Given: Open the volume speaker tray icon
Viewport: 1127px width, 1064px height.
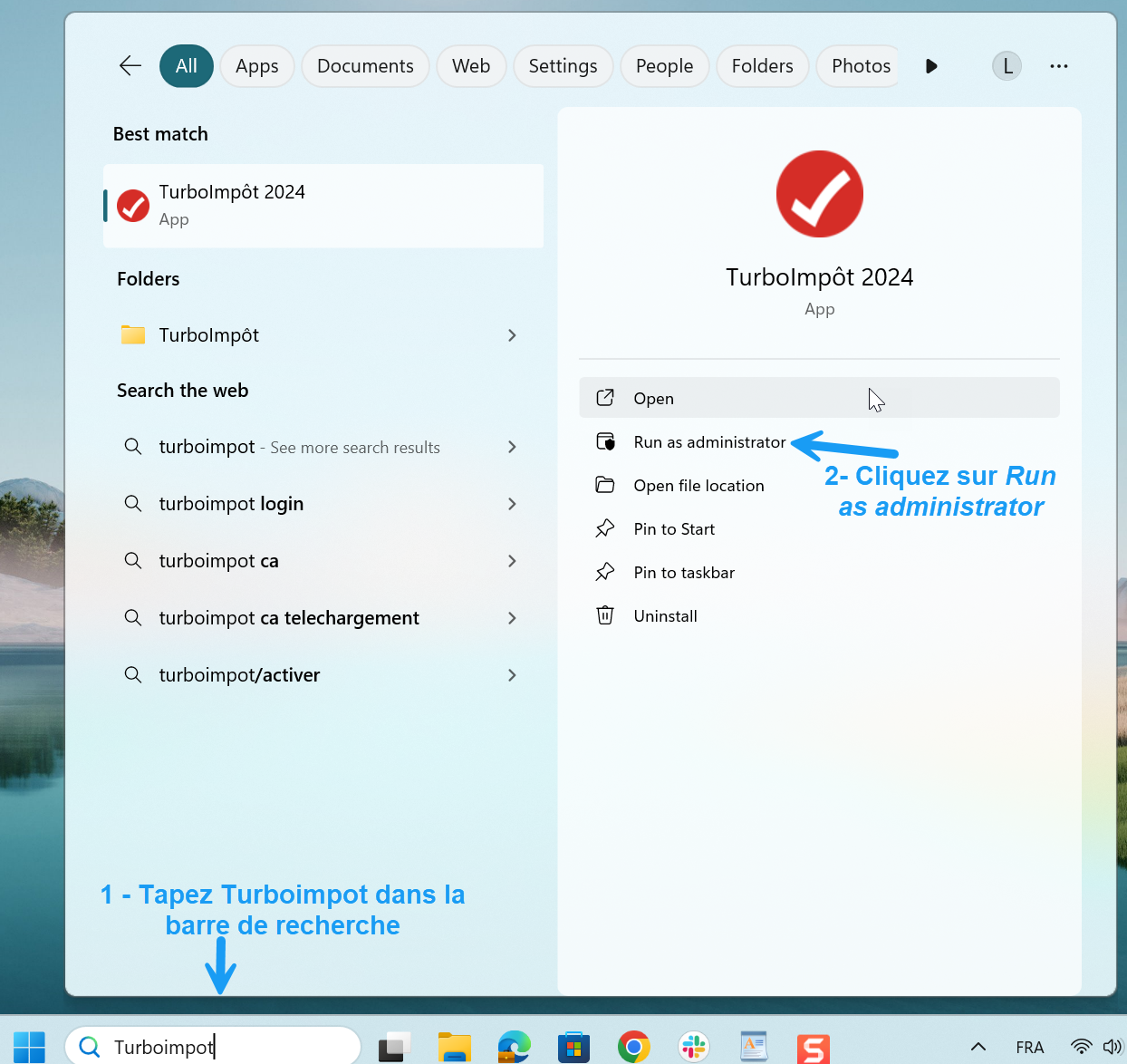Looking at the screenshot, I should point(1113,1047).
